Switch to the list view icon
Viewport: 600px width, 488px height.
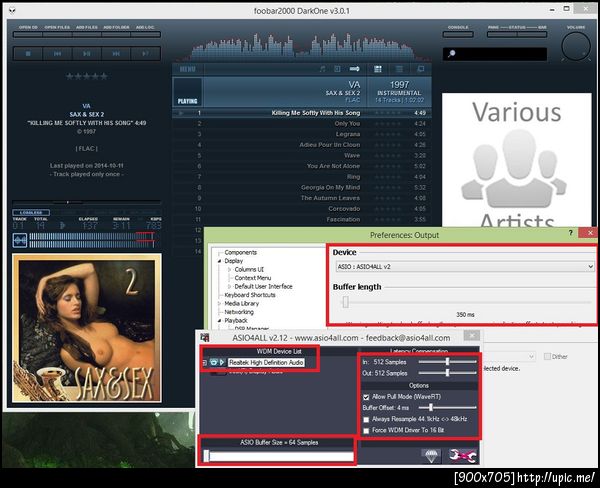(399, 69)
